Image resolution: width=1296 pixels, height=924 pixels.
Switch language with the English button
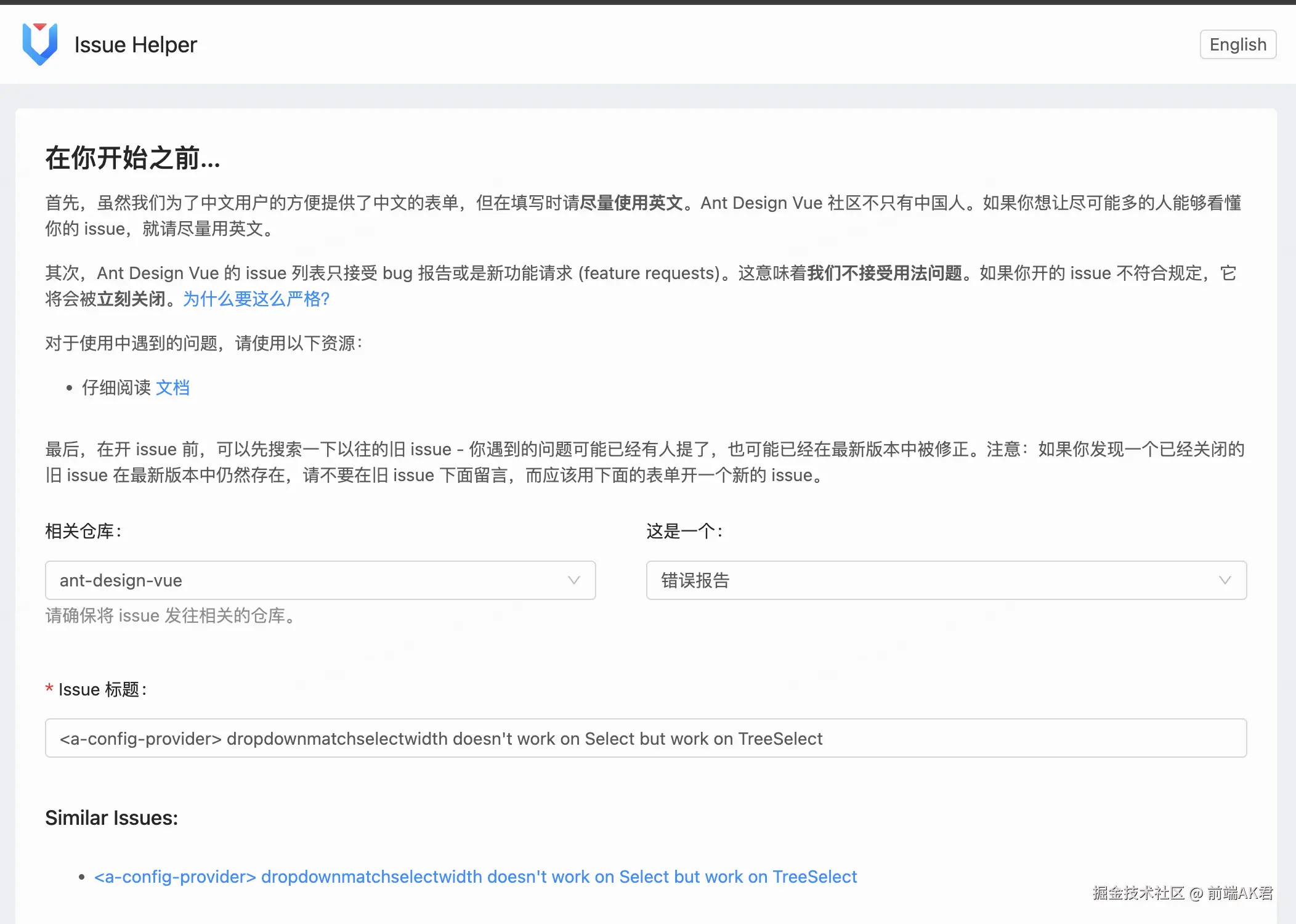click(x=1237, y=44)
